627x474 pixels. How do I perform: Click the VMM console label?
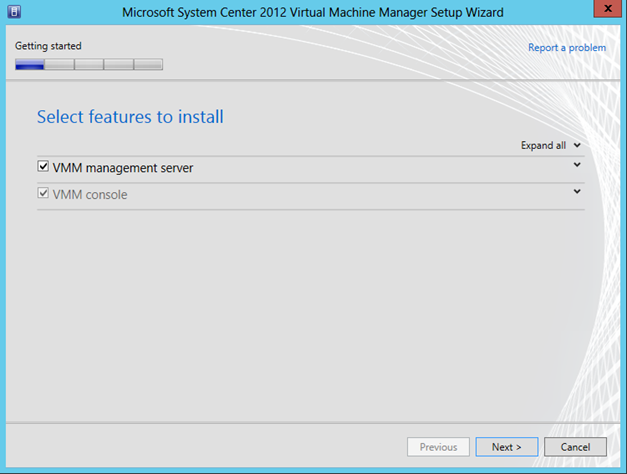pos(90,195)
